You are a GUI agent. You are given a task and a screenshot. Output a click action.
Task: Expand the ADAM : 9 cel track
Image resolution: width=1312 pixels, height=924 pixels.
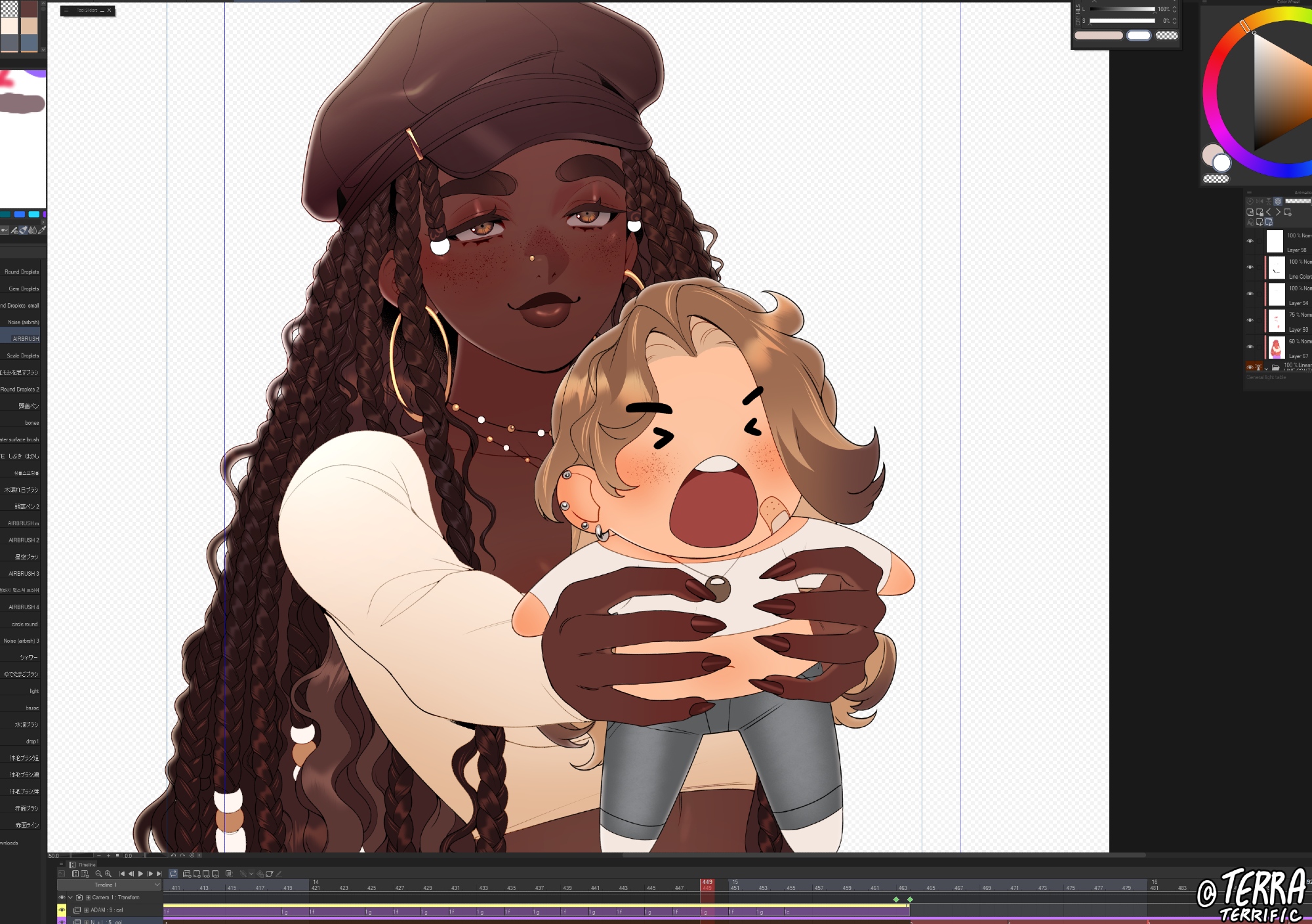pos(87,910)
